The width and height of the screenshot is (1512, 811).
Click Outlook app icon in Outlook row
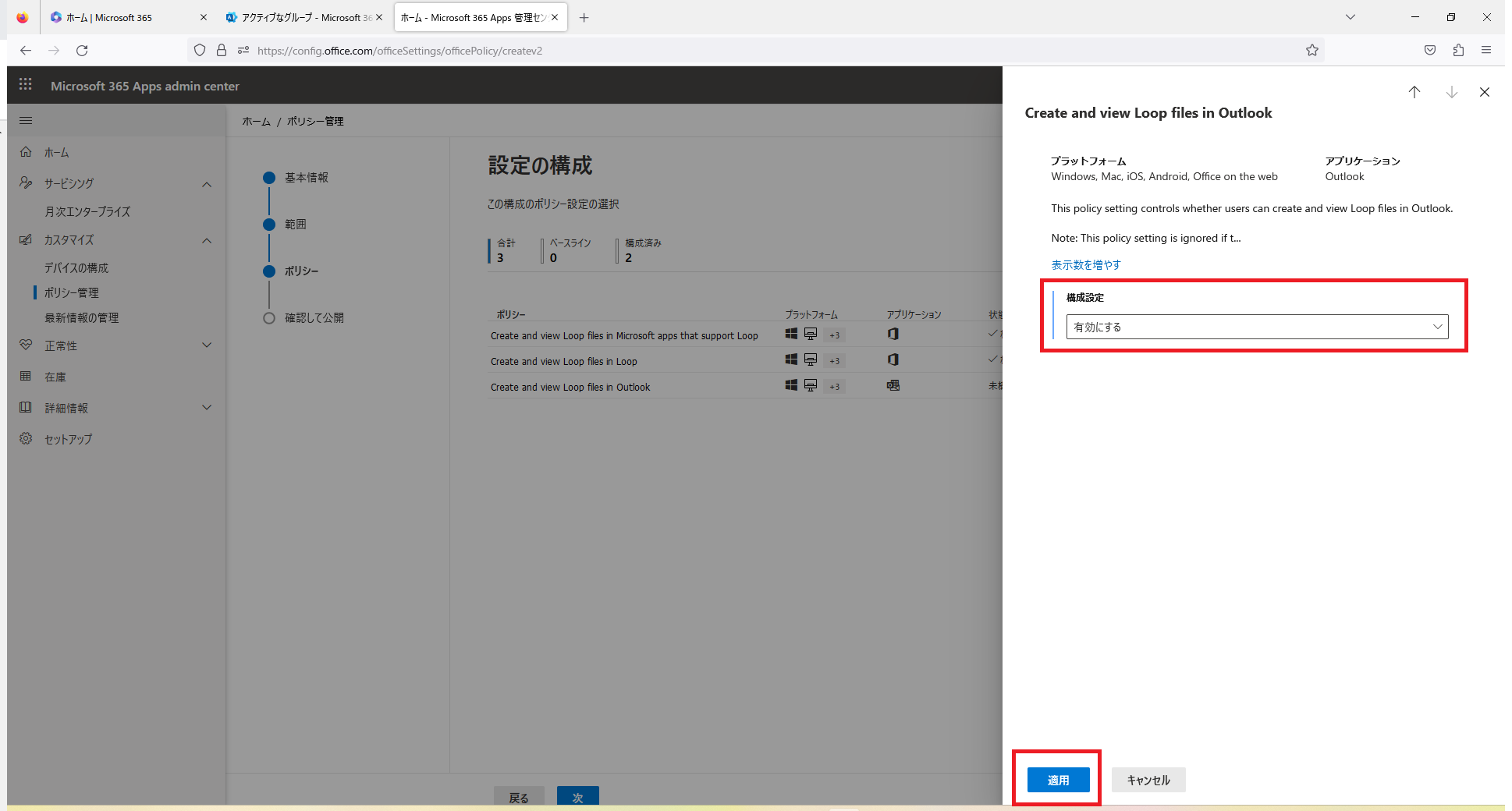(x=893, y=385)
